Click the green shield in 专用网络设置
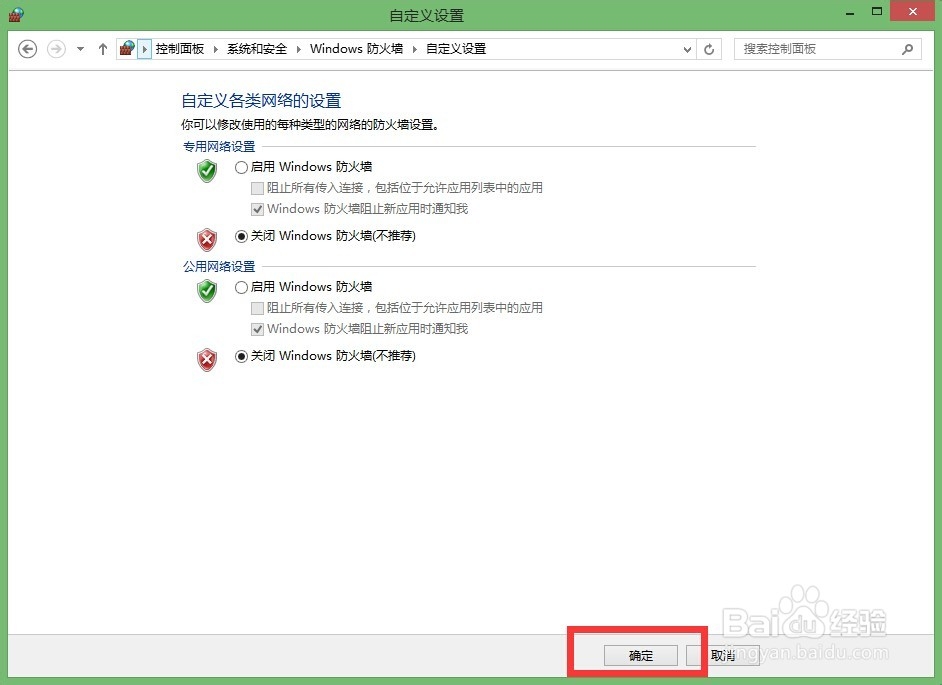 point(207,171)
